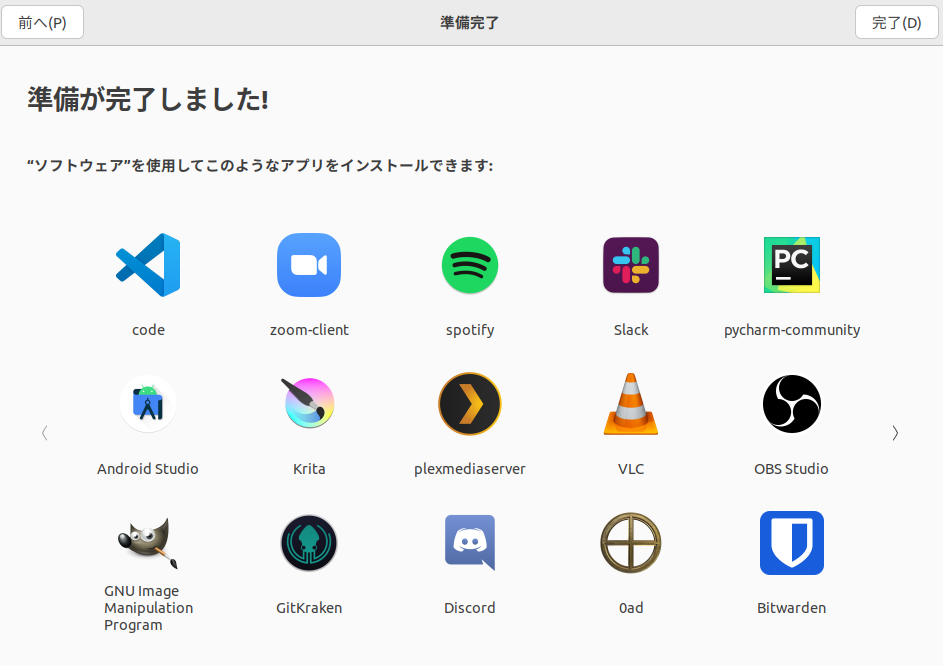Click the "plexmediaserver" label text

[x=470, y=469]
